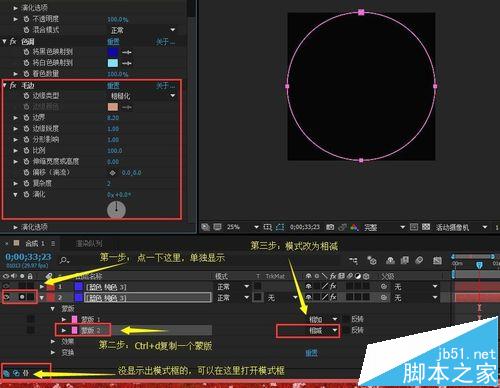Image resolution: width=500 pixels, height=388 pixels.
Task: Toggle stopwatch for 演化 property
Action: pos(26,194)
